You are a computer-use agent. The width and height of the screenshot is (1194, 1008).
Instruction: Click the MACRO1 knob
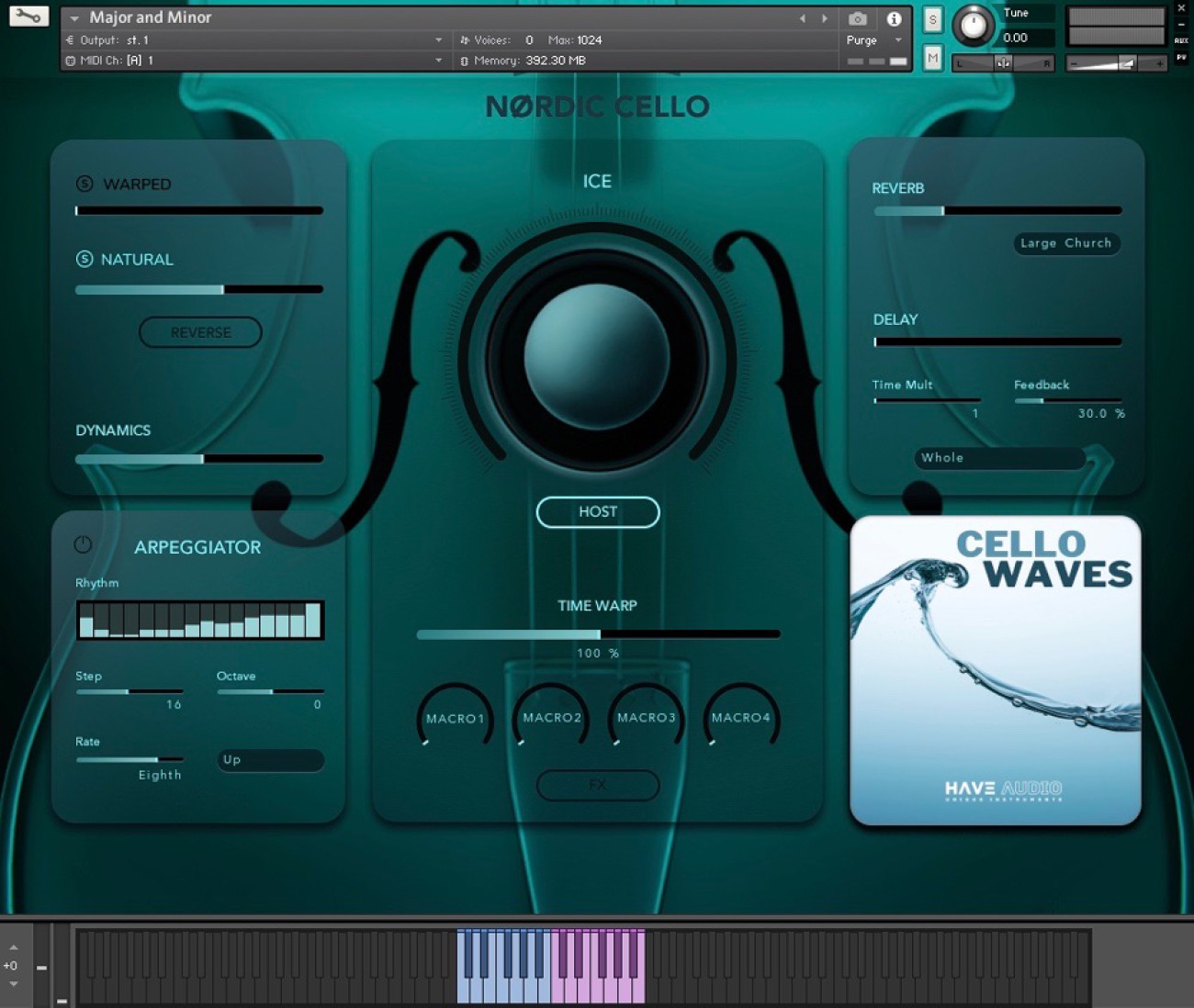tap(454, 718)
